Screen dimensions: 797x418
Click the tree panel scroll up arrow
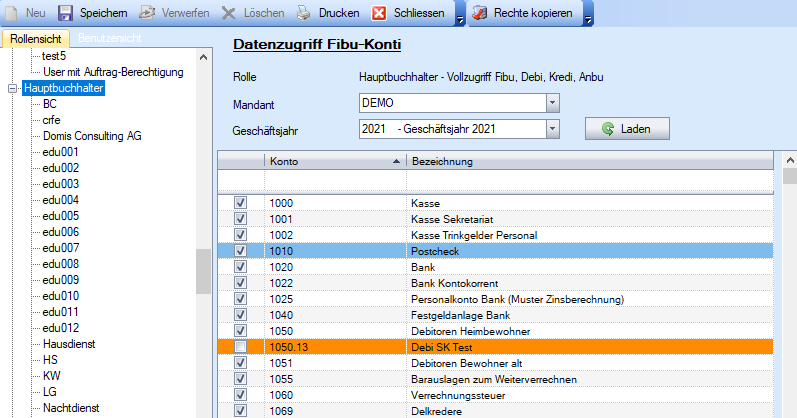coord(203,57)
